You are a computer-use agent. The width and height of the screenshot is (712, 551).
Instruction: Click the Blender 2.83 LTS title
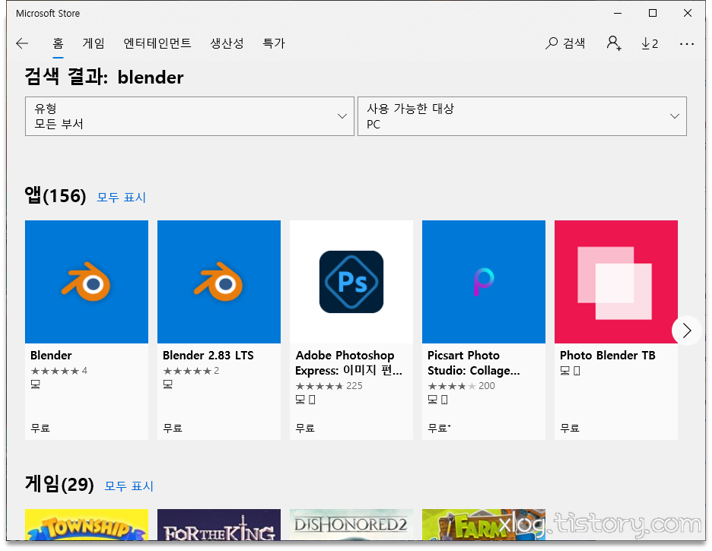point(208,355)
